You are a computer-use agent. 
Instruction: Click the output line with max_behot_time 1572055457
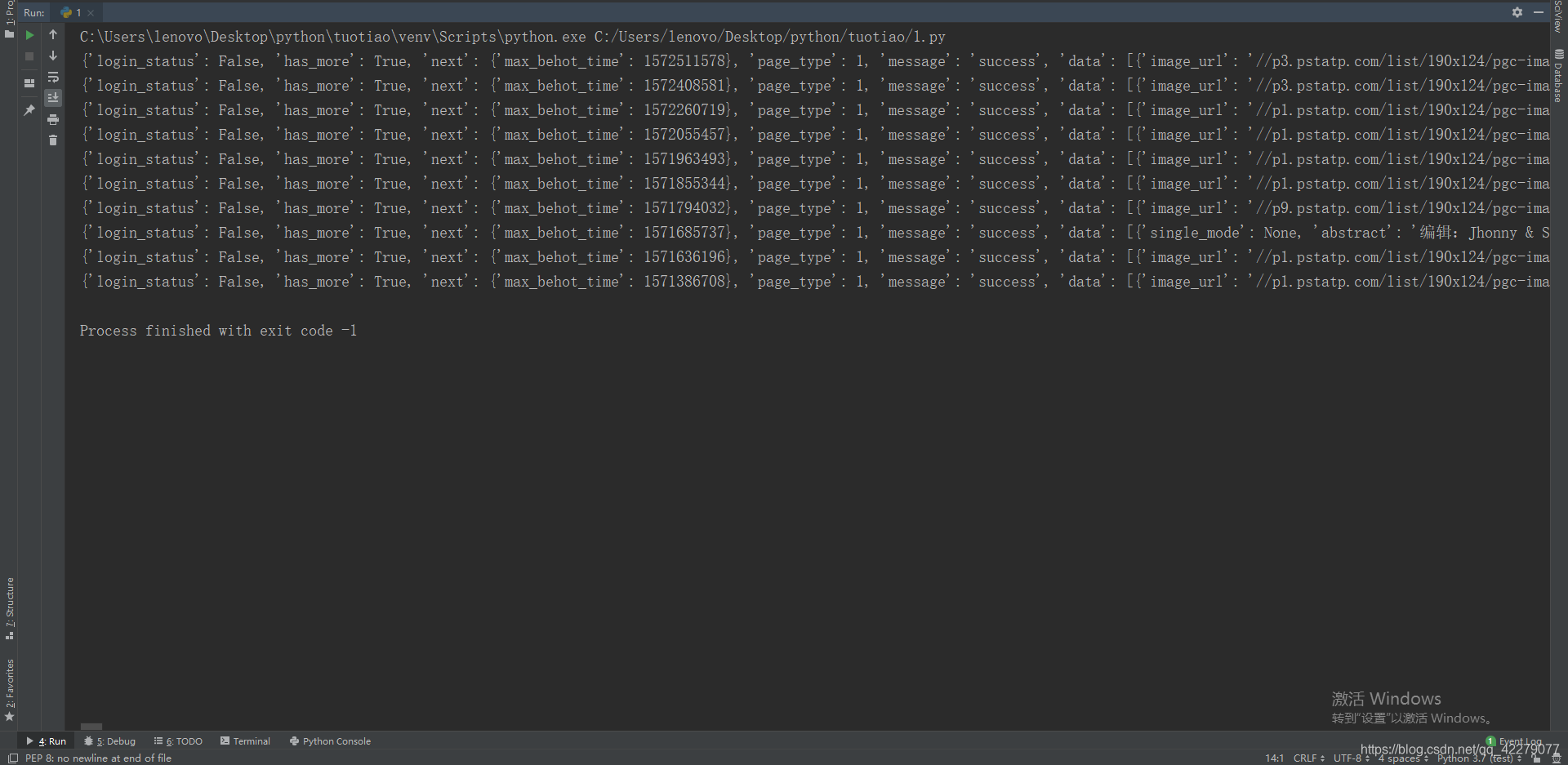click(814, 135)
